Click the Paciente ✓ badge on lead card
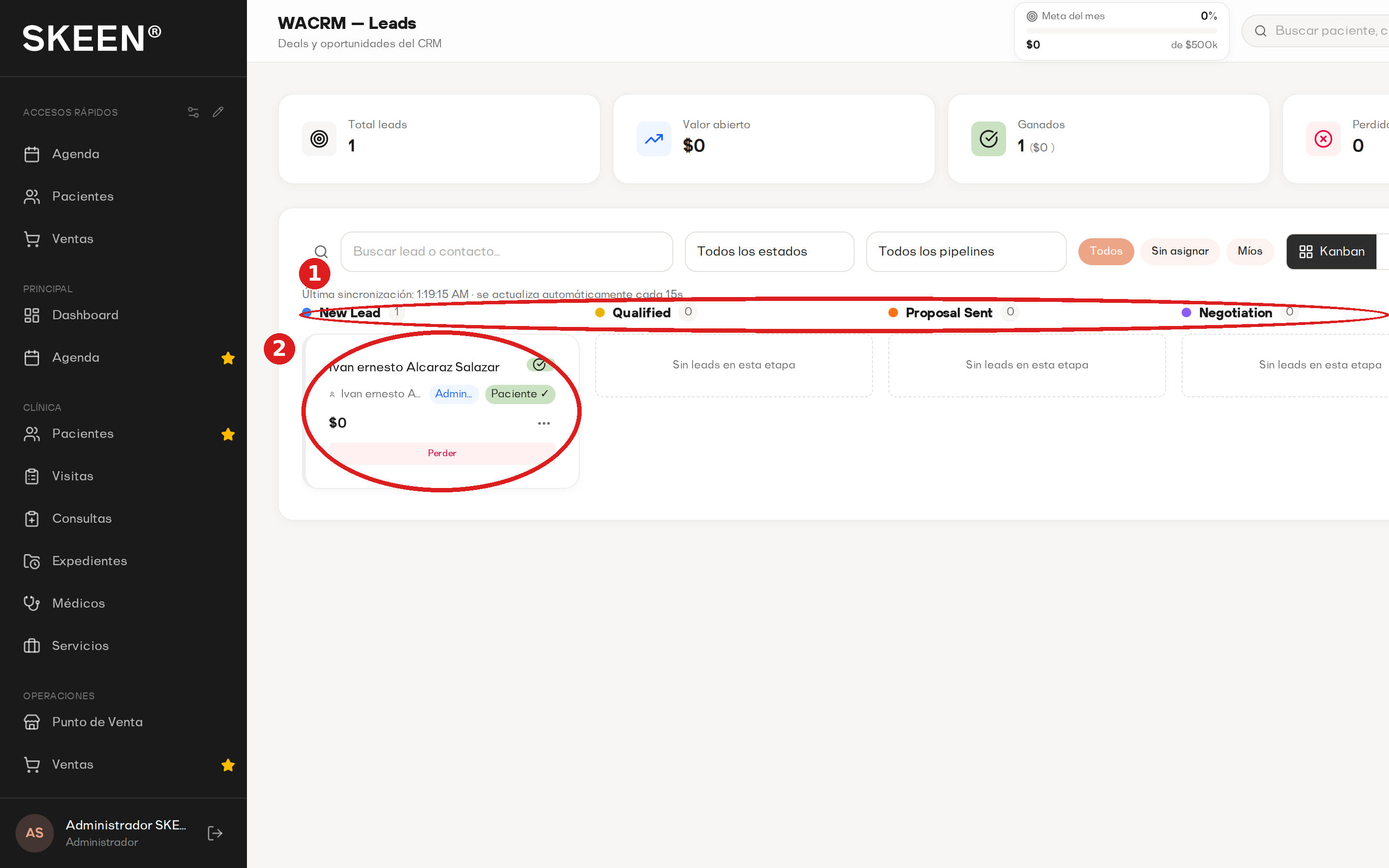 [520, 394]
